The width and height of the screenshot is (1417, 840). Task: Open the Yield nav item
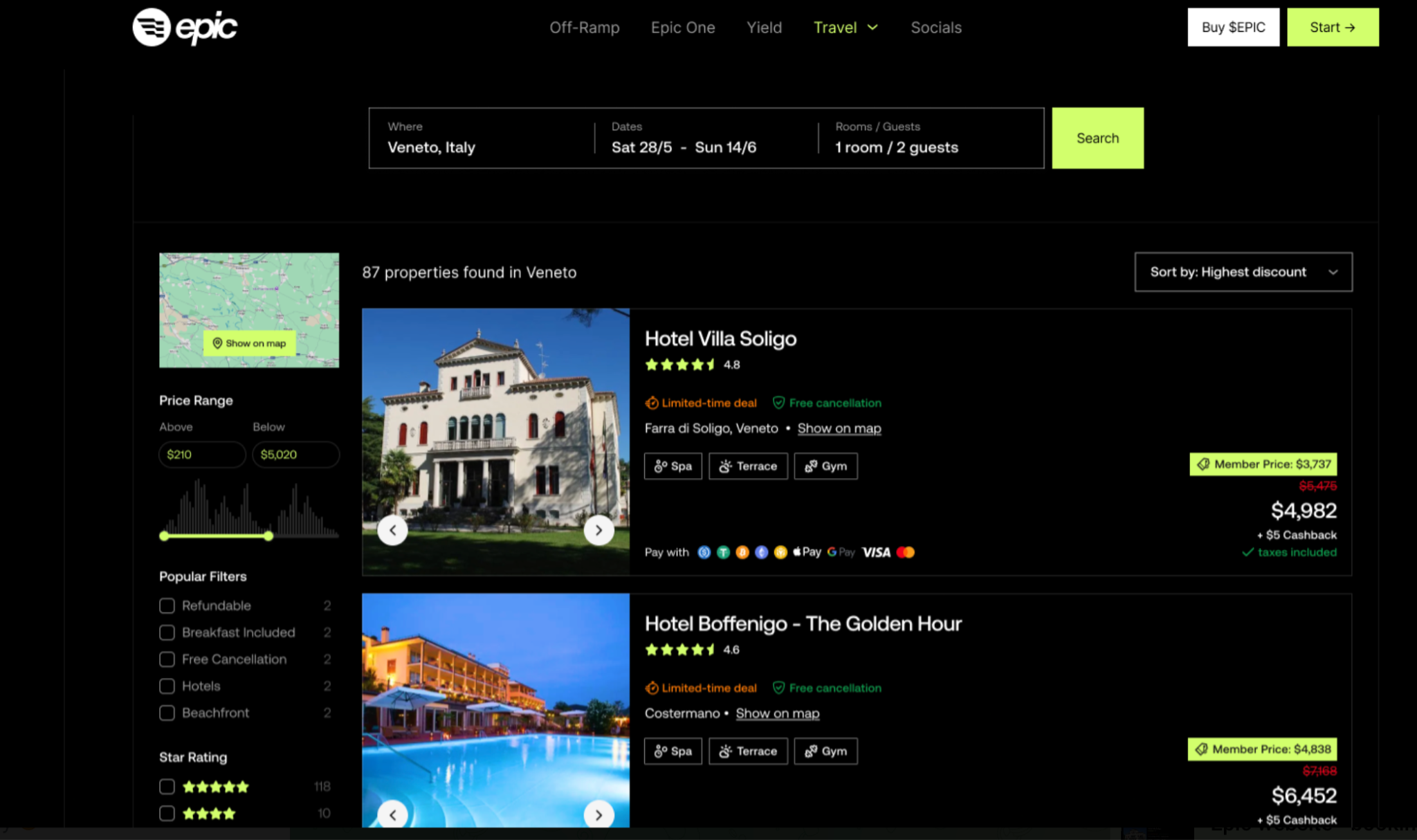click(764, 28)
